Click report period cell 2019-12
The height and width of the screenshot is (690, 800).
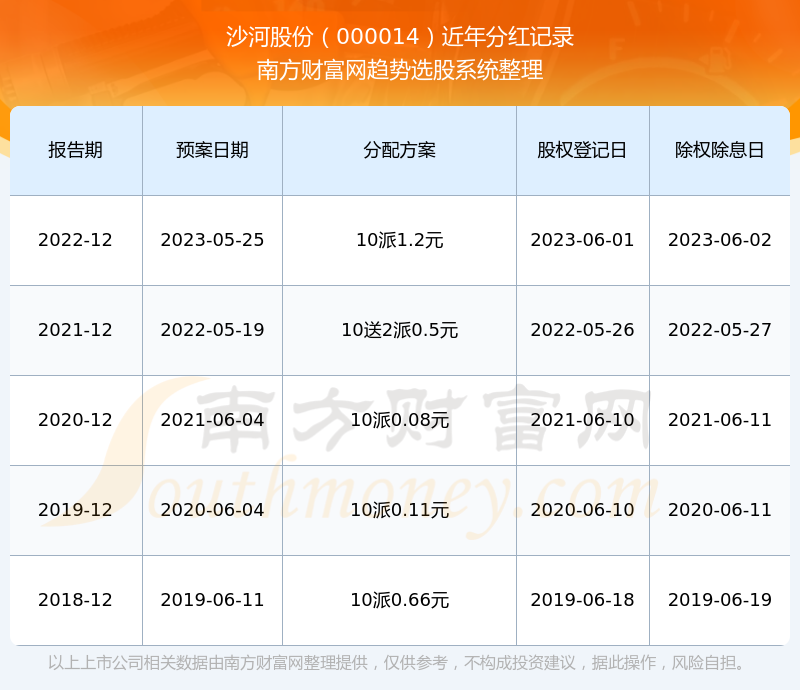pos(76,509)
